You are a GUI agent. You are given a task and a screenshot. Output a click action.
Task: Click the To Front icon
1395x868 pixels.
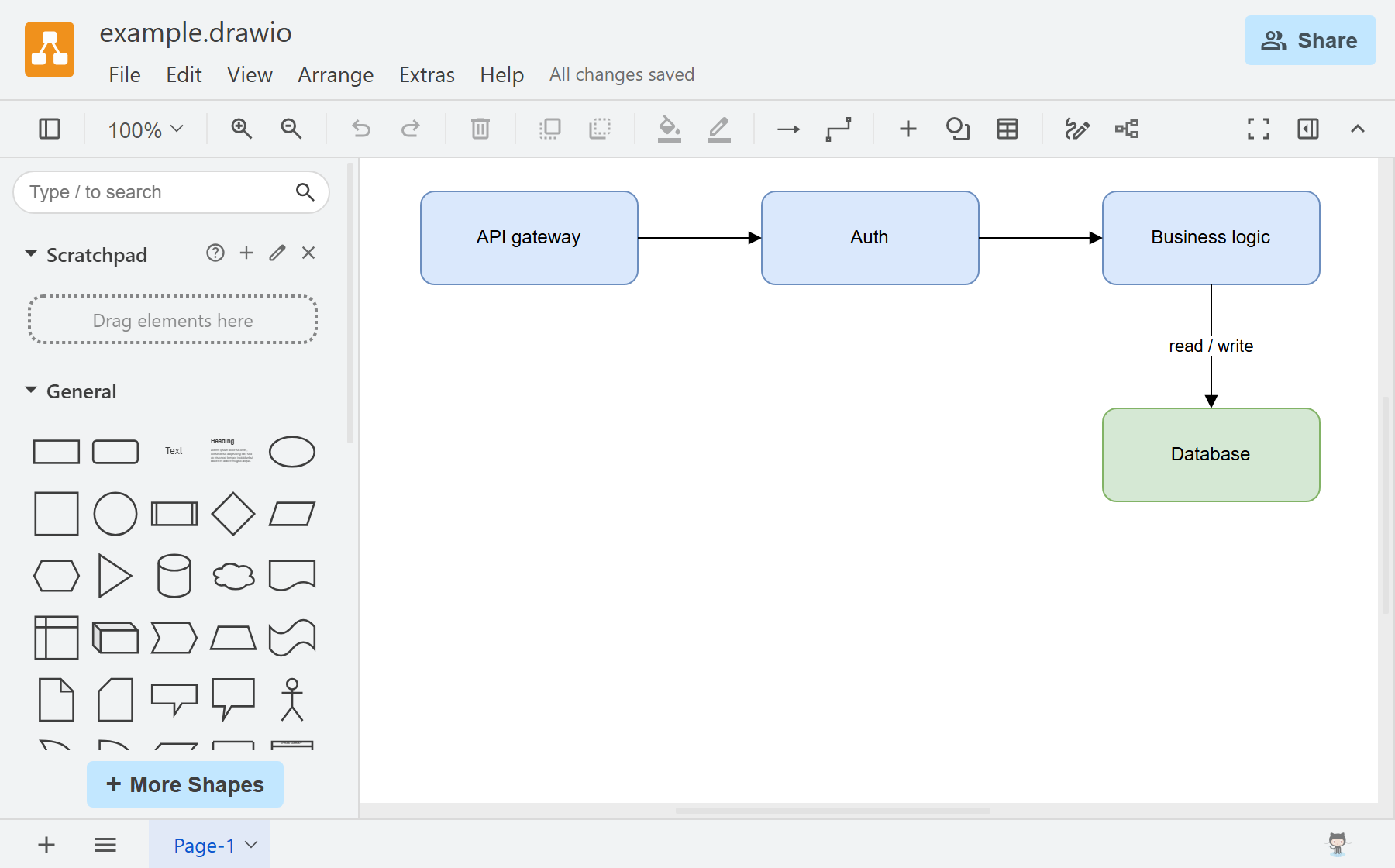click(x=550, y=129)
